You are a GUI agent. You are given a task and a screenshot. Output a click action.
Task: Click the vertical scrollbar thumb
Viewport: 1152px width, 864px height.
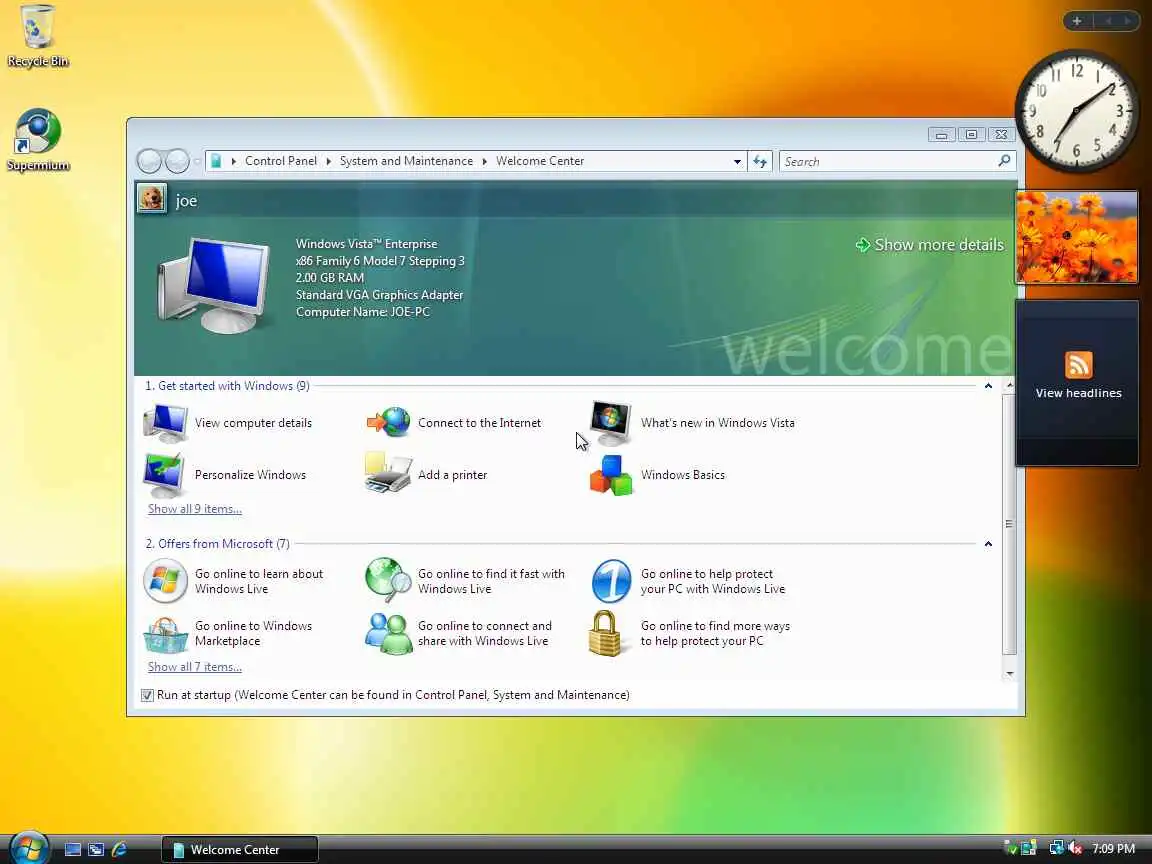pyautogui.click(x=1009, y=523)
